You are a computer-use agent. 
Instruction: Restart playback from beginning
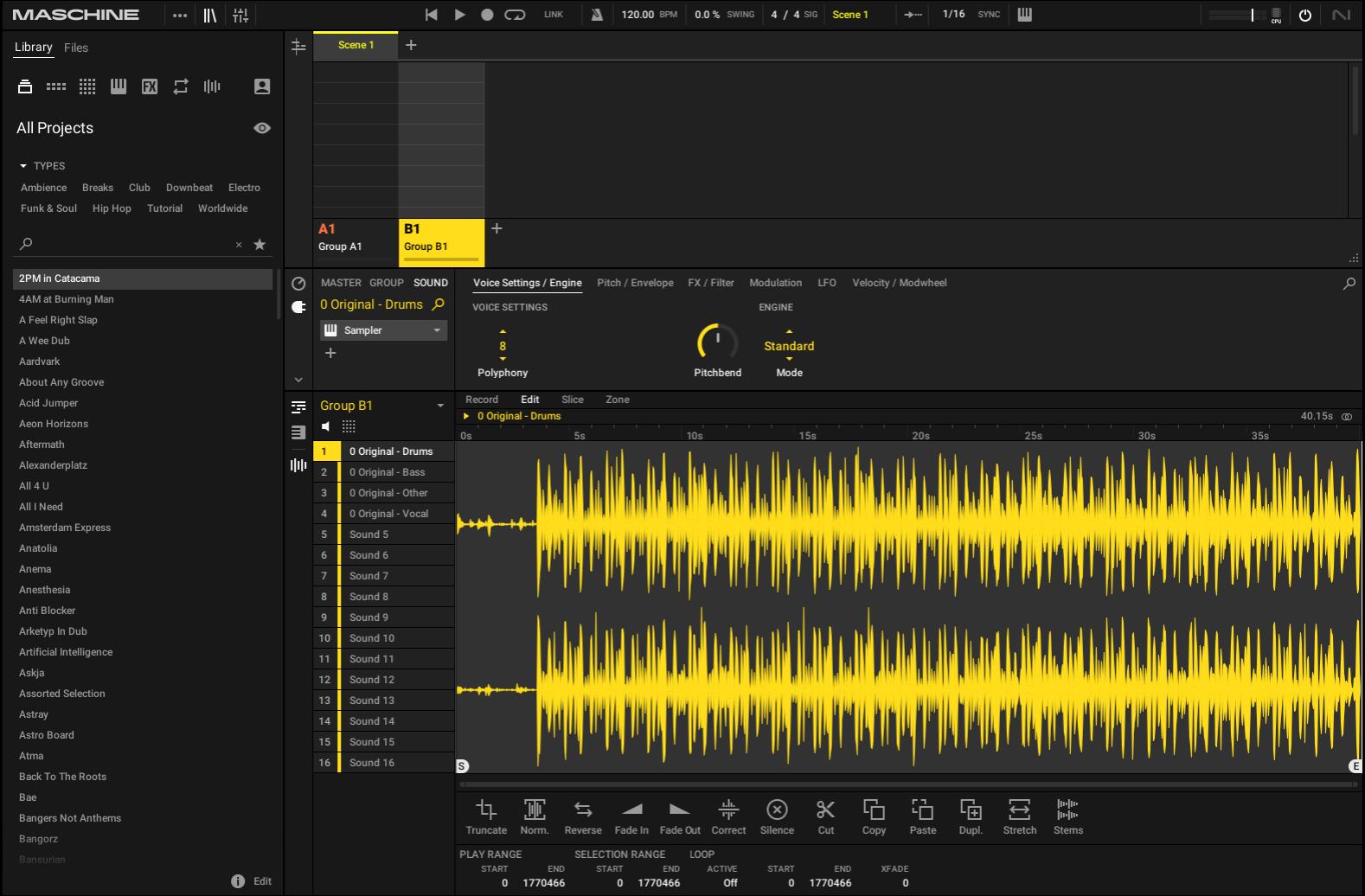(432, 15)
